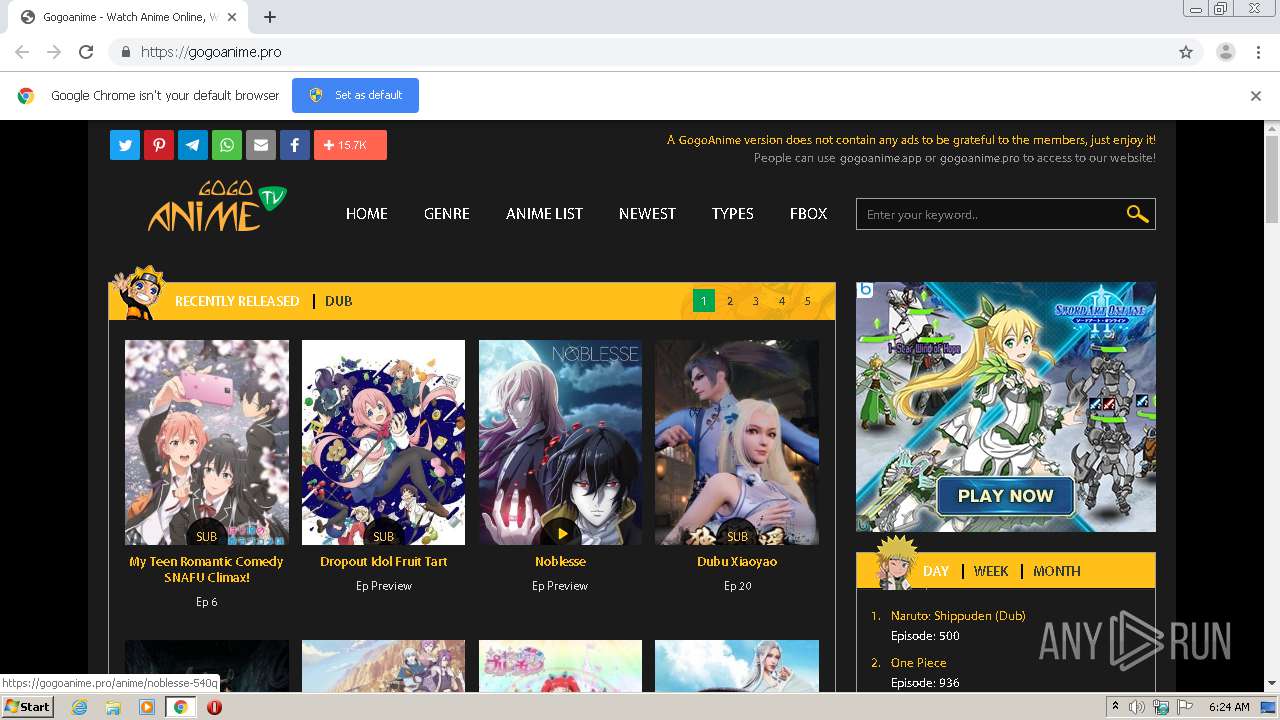The width and height of the screenshot is (1280, 720).
Task: Go to page 5 of releases
Action: click(808, 301)
